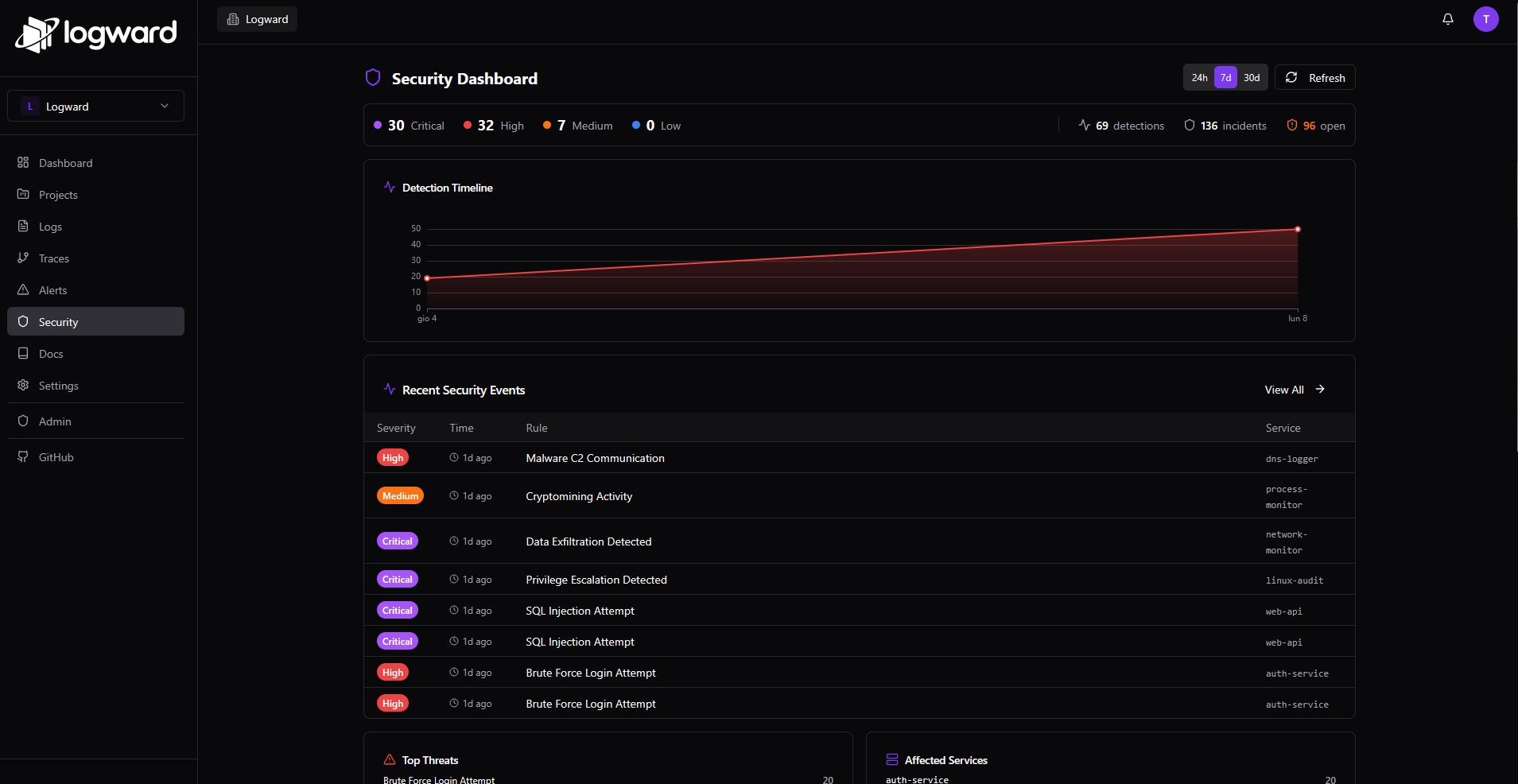Keep 7d range selected
This screenshot has height=784, width=1518.
click(x=1225, y=77)
